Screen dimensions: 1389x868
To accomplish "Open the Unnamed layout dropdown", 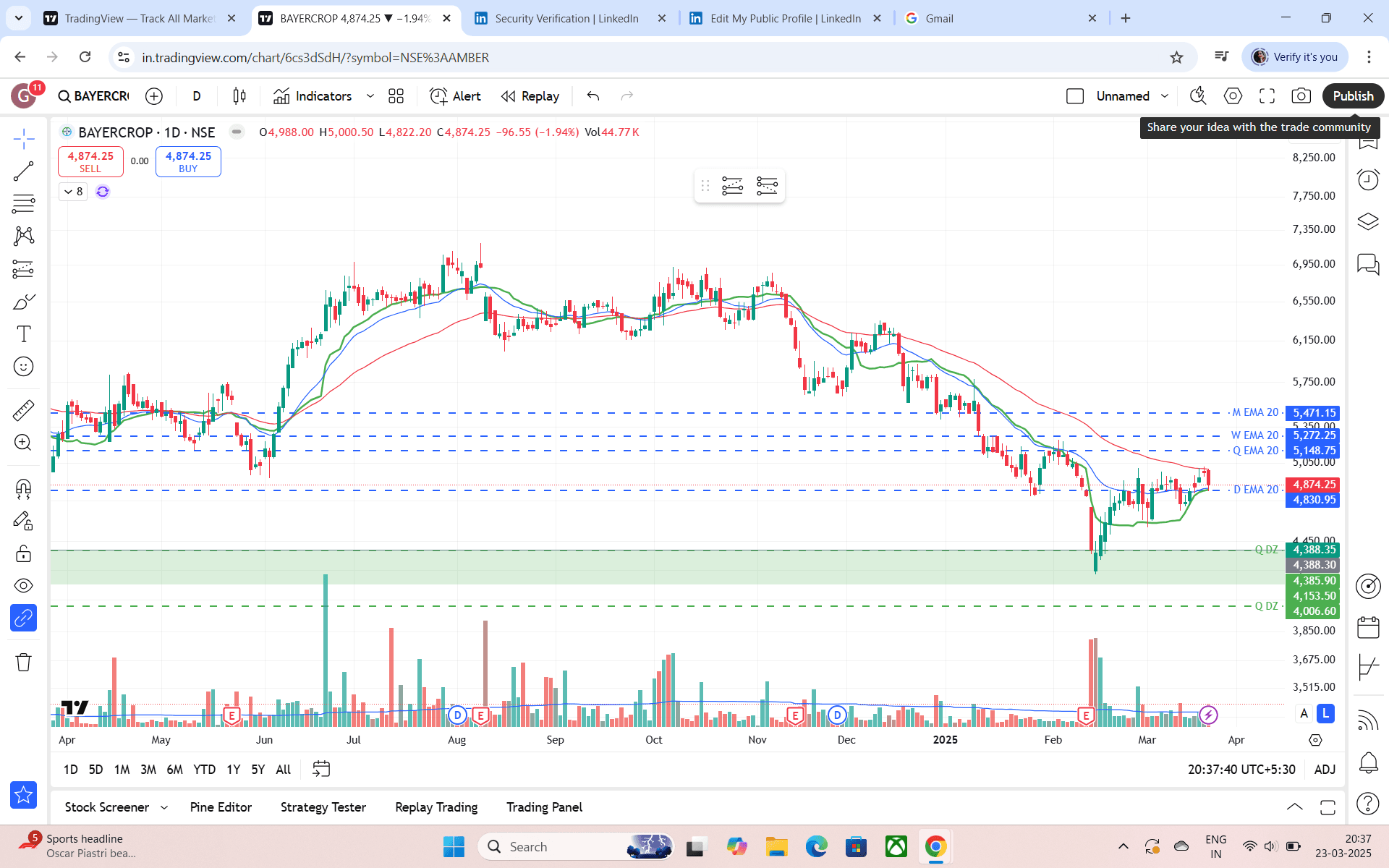I will click(x=1132, y=96).
